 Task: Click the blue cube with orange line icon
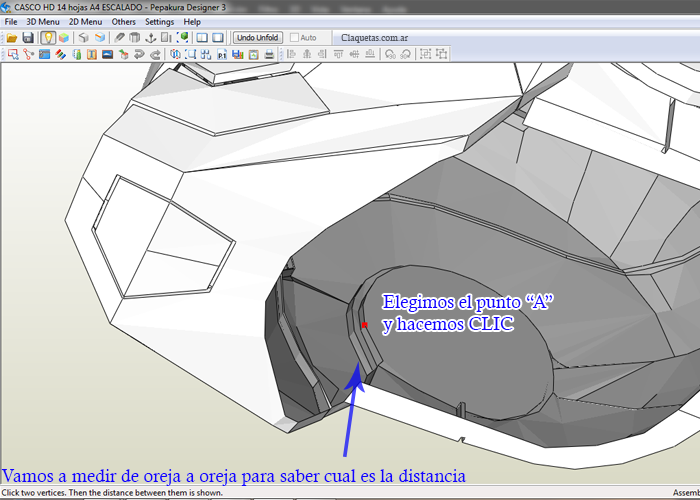tap(100, 38)
